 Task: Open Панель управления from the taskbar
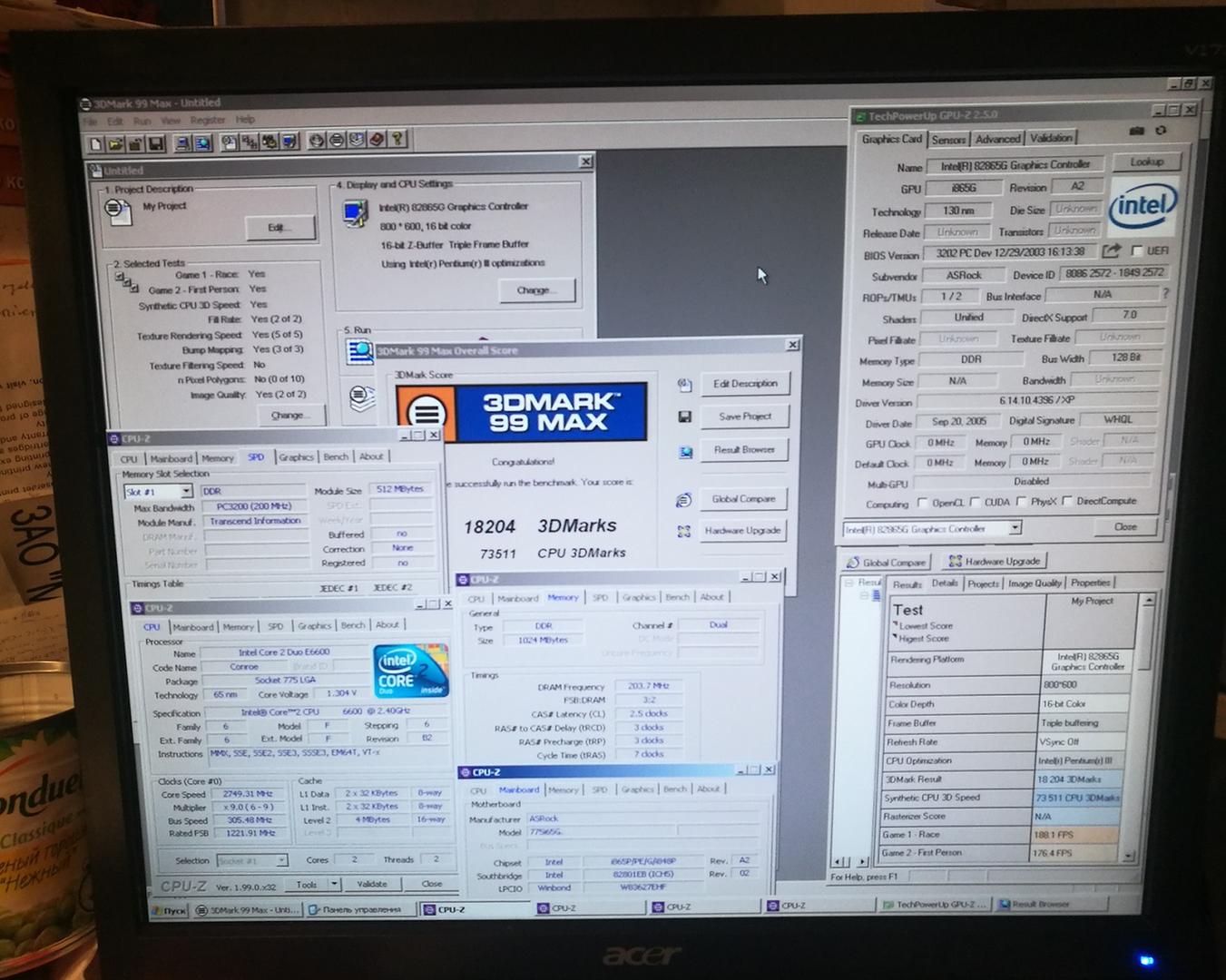(360, 909)
